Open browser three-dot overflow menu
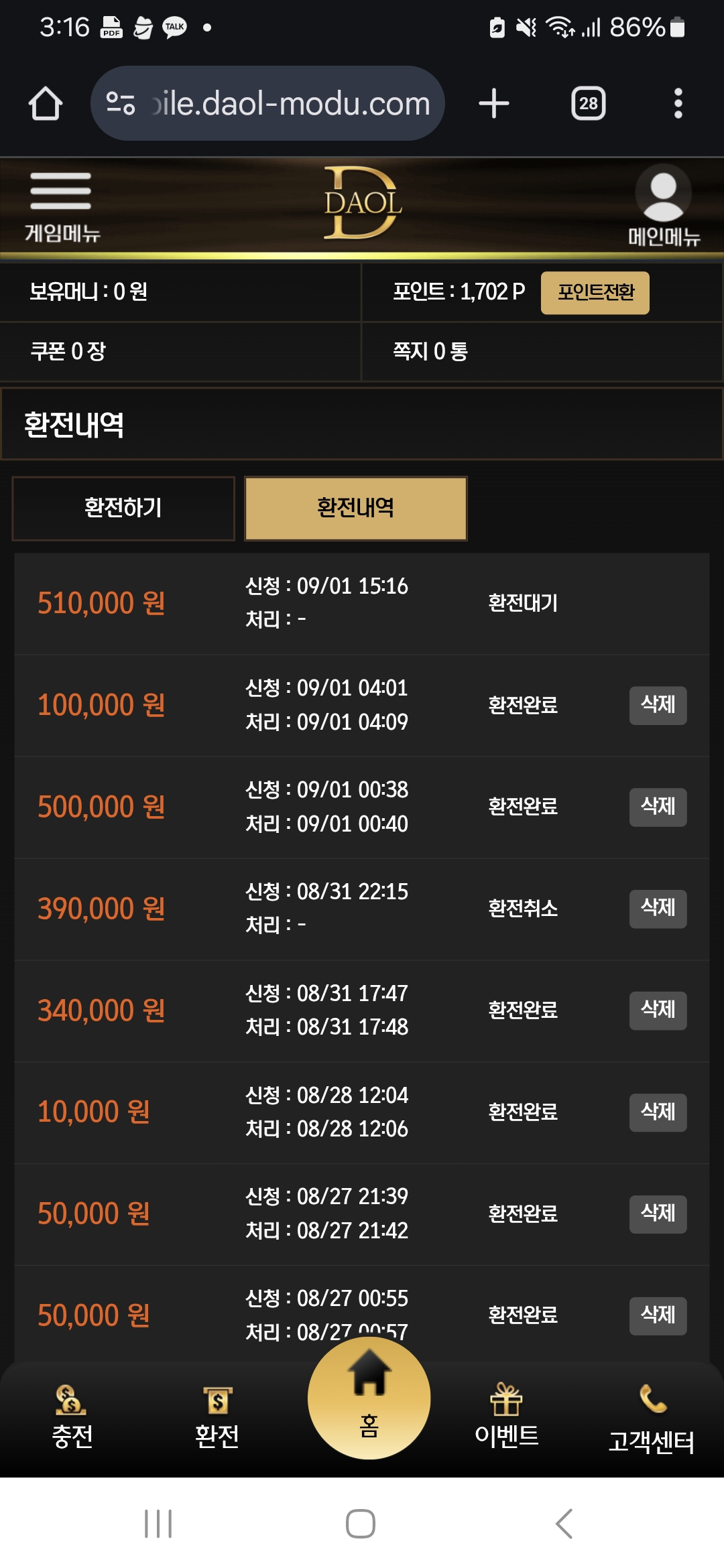724x1568 pixels. pos(678,104)
